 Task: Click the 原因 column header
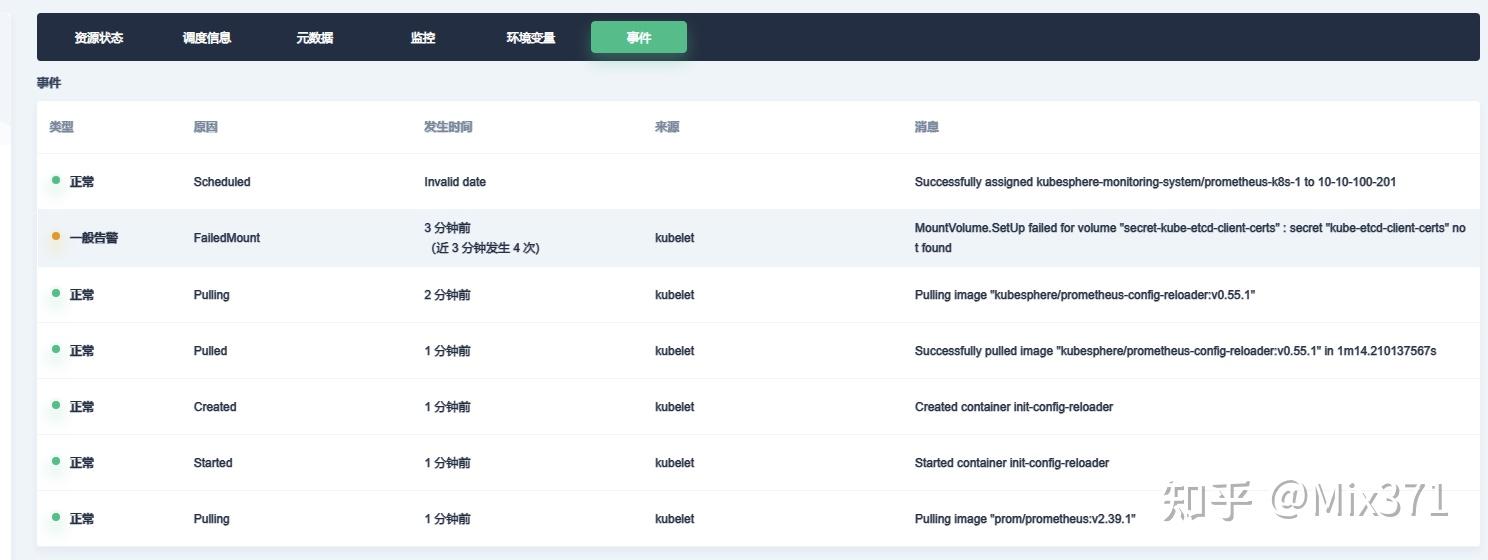tap(205, 127)
